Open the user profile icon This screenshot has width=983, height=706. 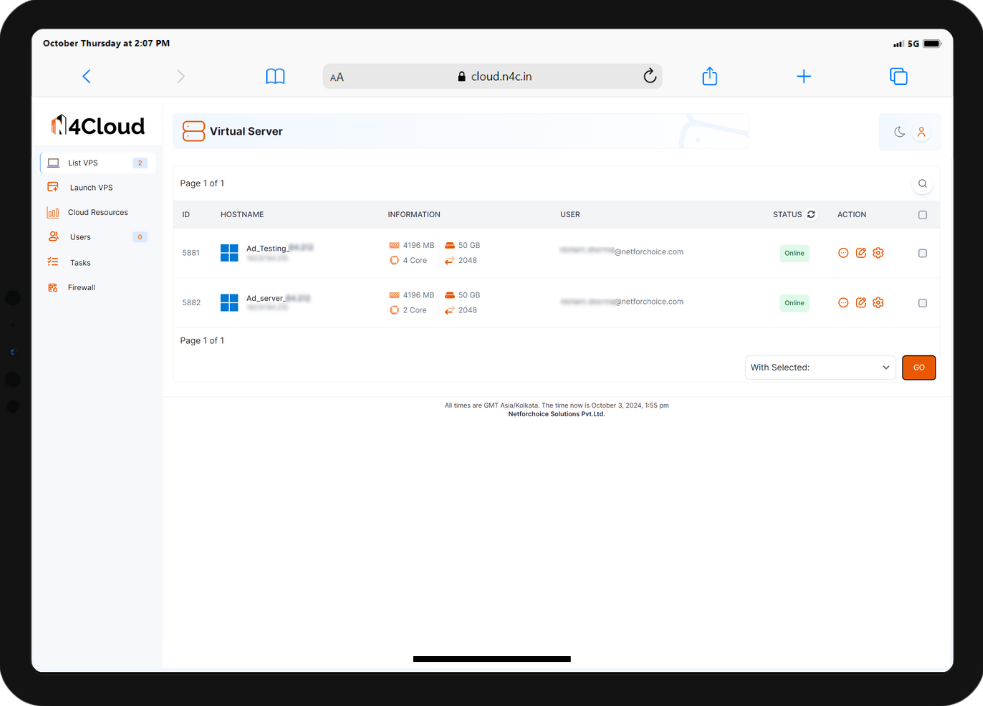(921, 132)
